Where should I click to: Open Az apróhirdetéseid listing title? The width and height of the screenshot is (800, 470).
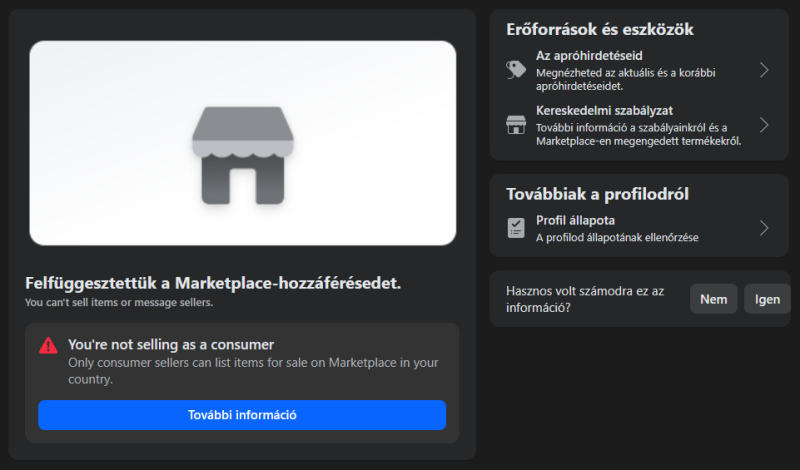coord(589,56)
